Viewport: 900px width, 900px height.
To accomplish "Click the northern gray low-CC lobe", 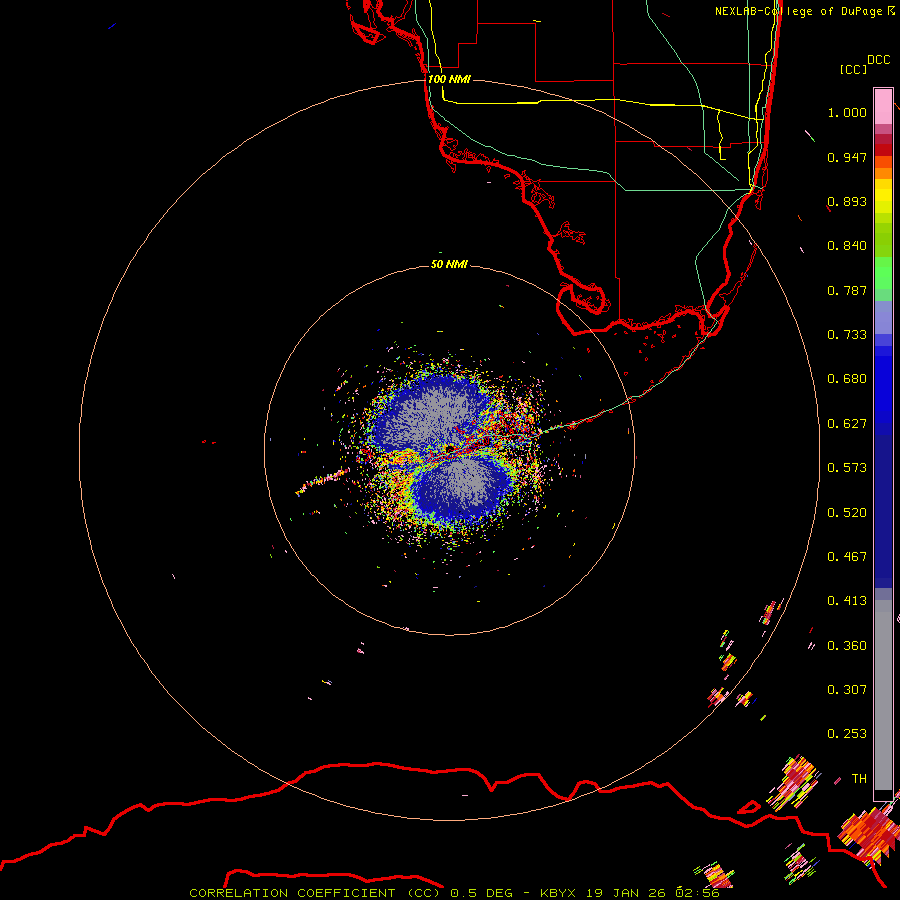I will [x=428, y=412].
